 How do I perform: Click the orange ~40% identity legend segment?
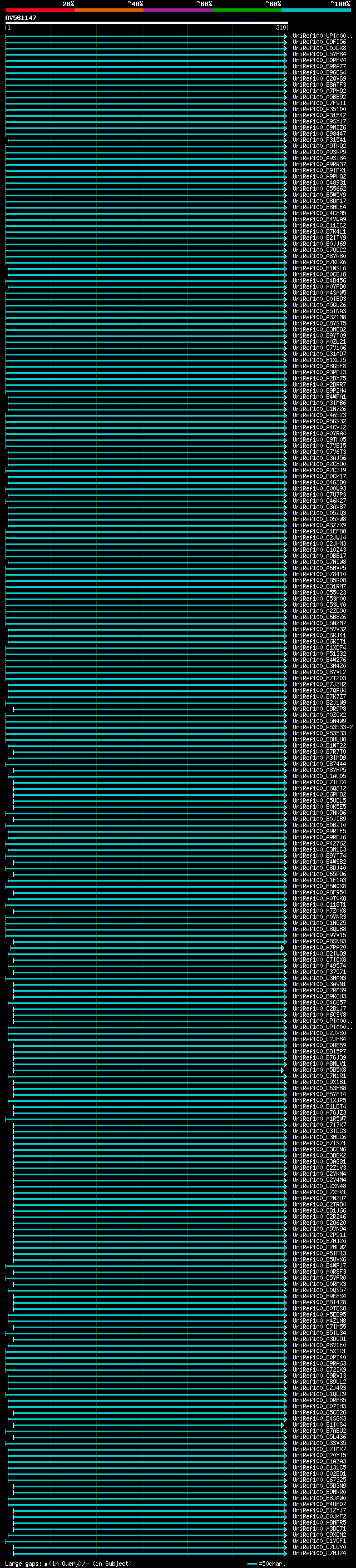click(x=108, y=10)
